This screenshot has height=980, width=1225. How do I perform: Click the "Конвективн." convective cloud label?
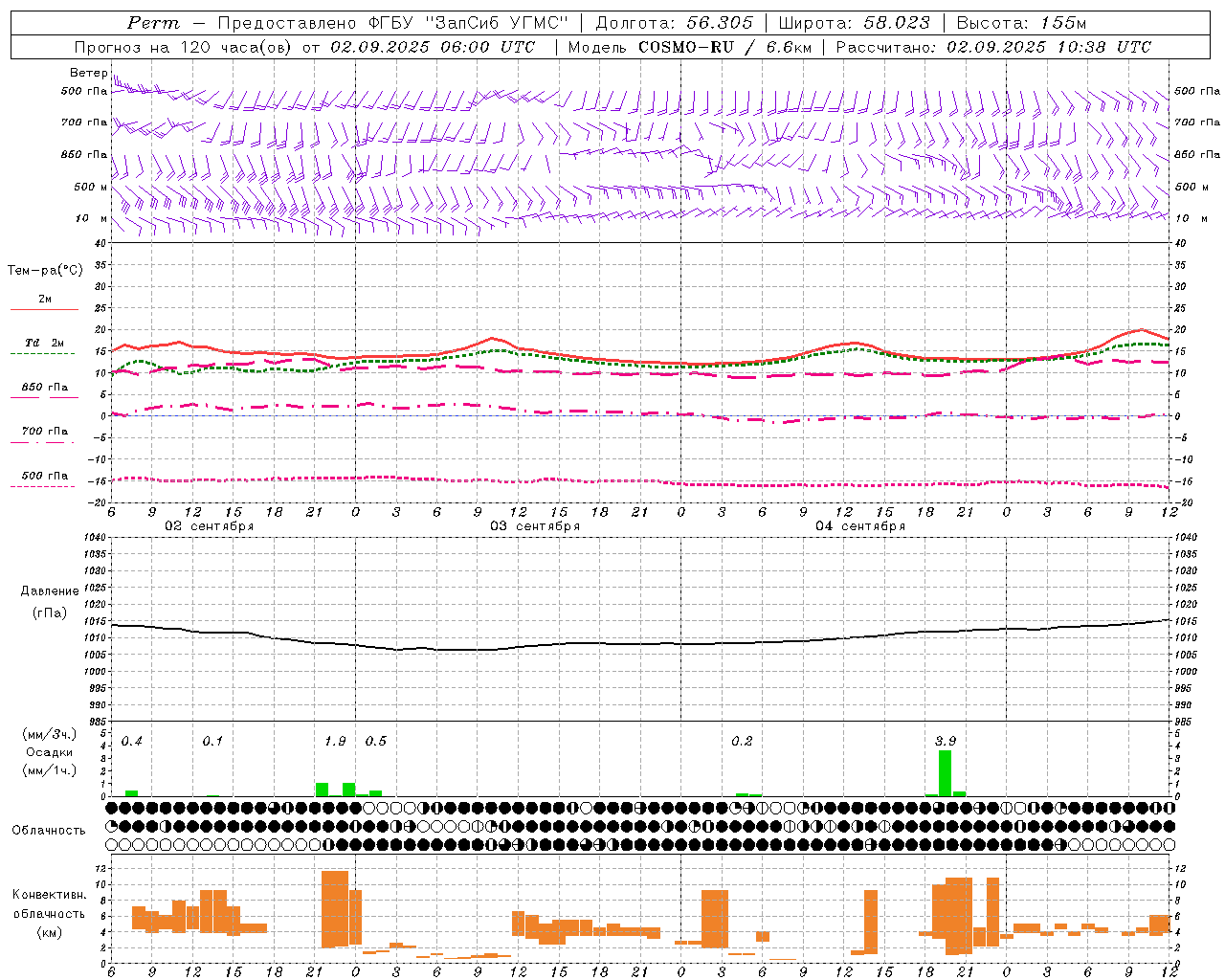pos(49,895)
